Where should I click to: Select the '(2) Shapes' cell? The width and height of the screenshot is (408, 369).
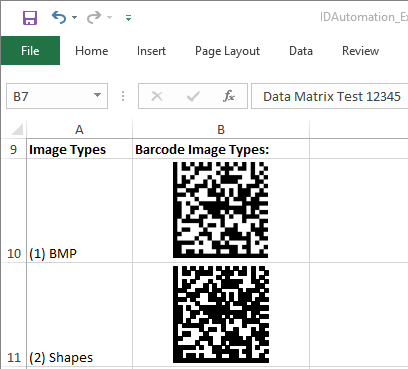tap(79, 315)
